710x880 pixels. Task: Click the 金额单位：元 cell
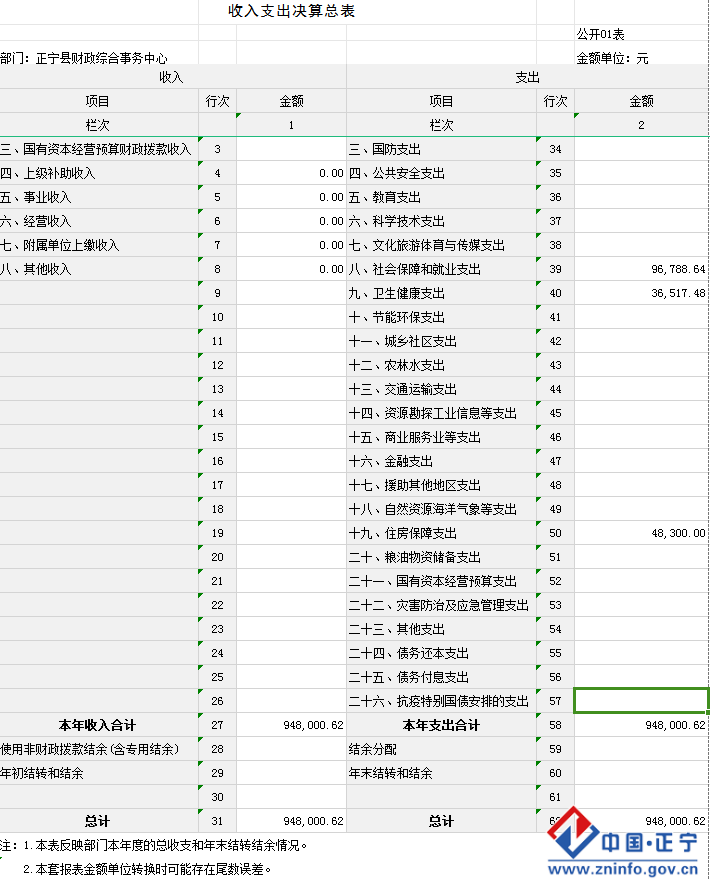point(612,58)
